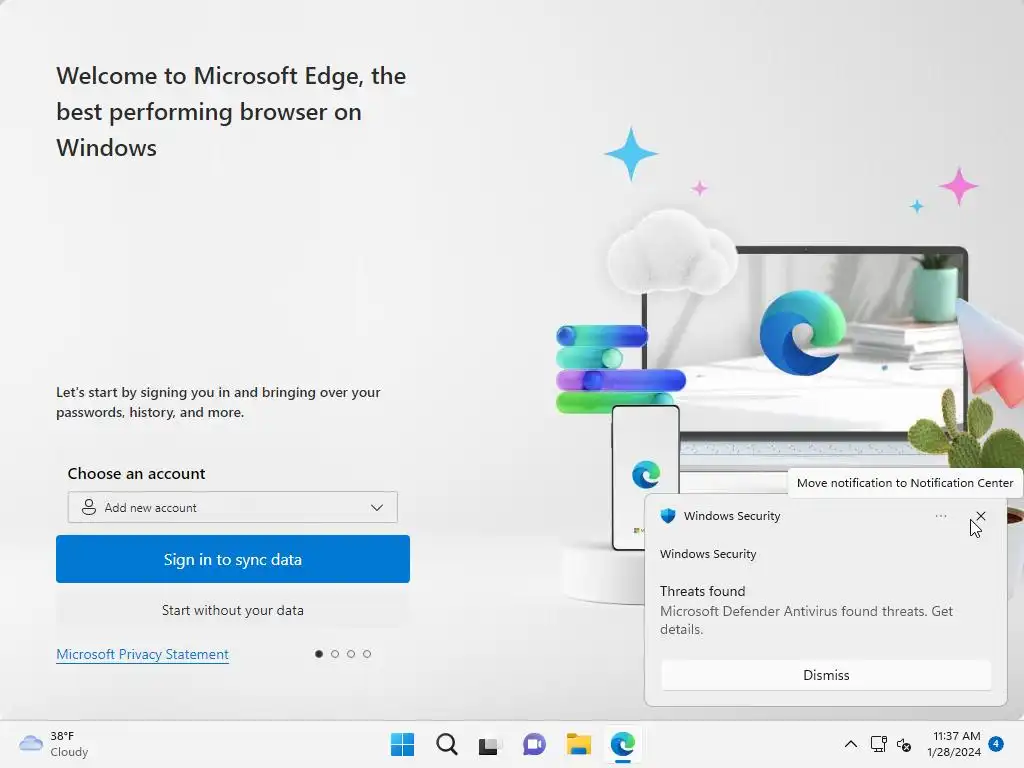
Task: Click the dropdown chevron arrow
Action: 377,507
